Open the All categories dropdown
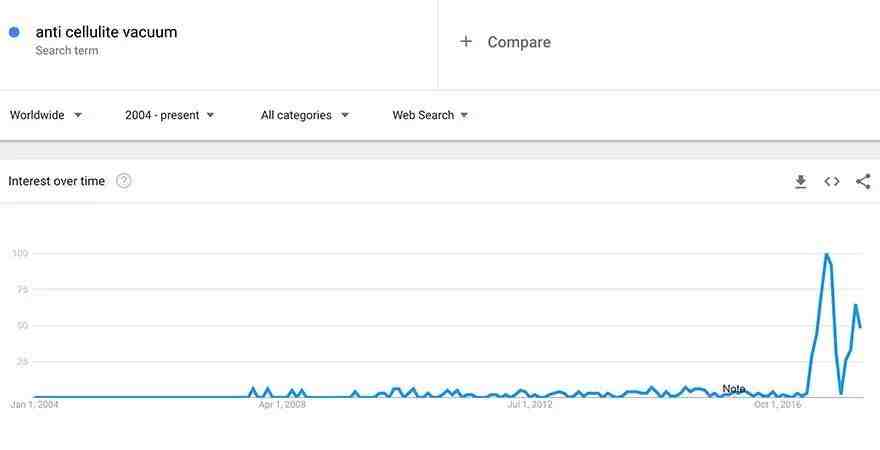Viewport: 880px width, 450px height. (305, 115)
